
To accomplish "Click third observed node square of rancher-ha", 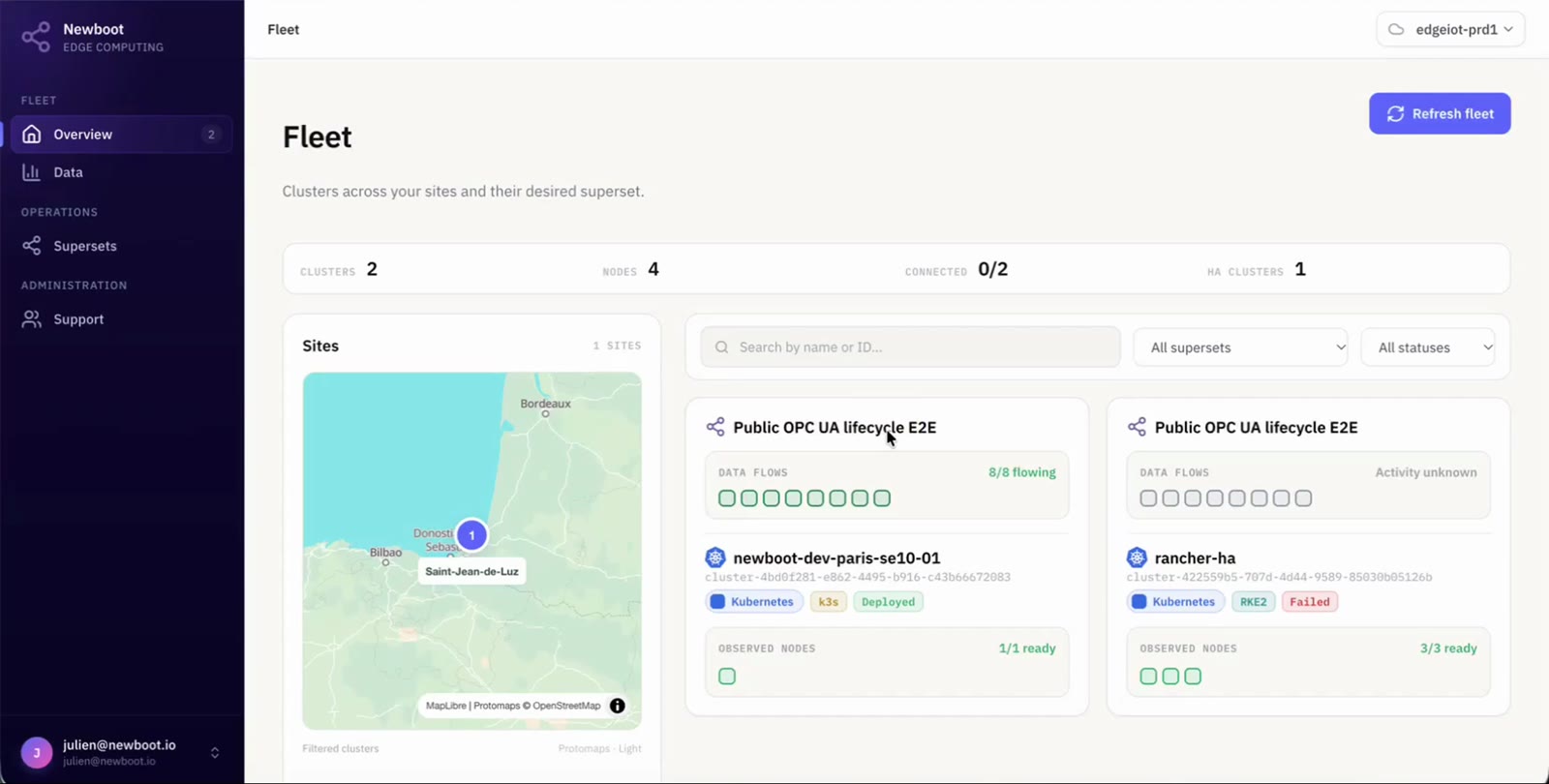I will [1193, 677].
